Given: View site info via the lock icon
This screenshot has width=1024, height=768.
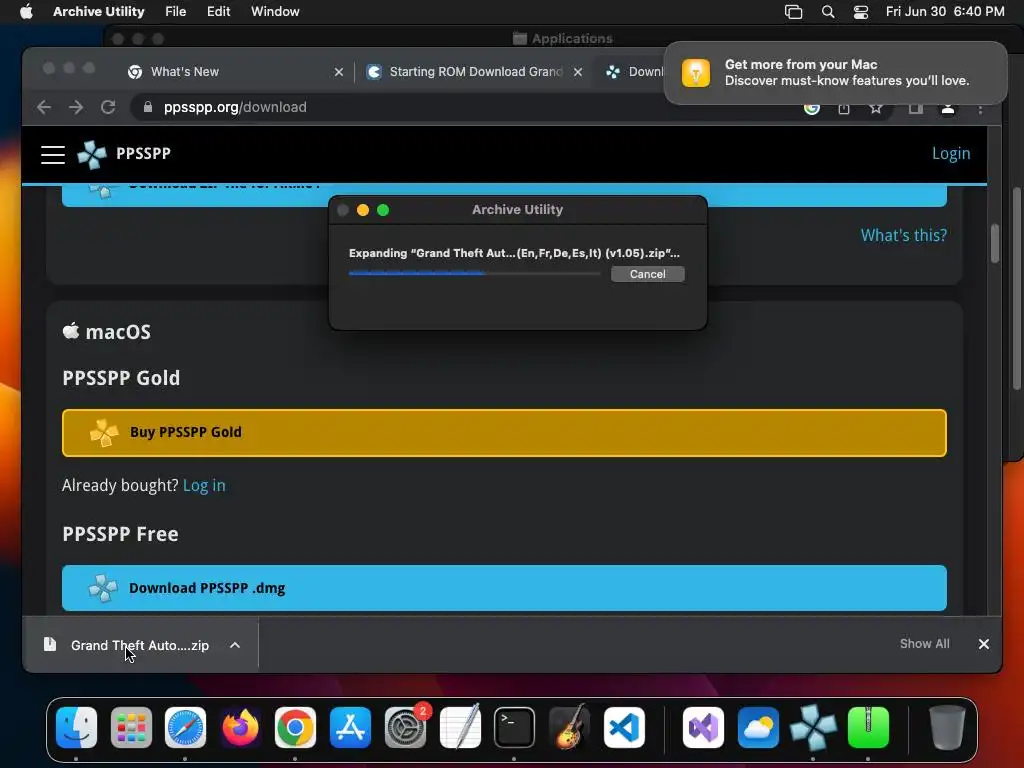Looking at the screenshot, I should pyautogui.click(x=148, y=107).
